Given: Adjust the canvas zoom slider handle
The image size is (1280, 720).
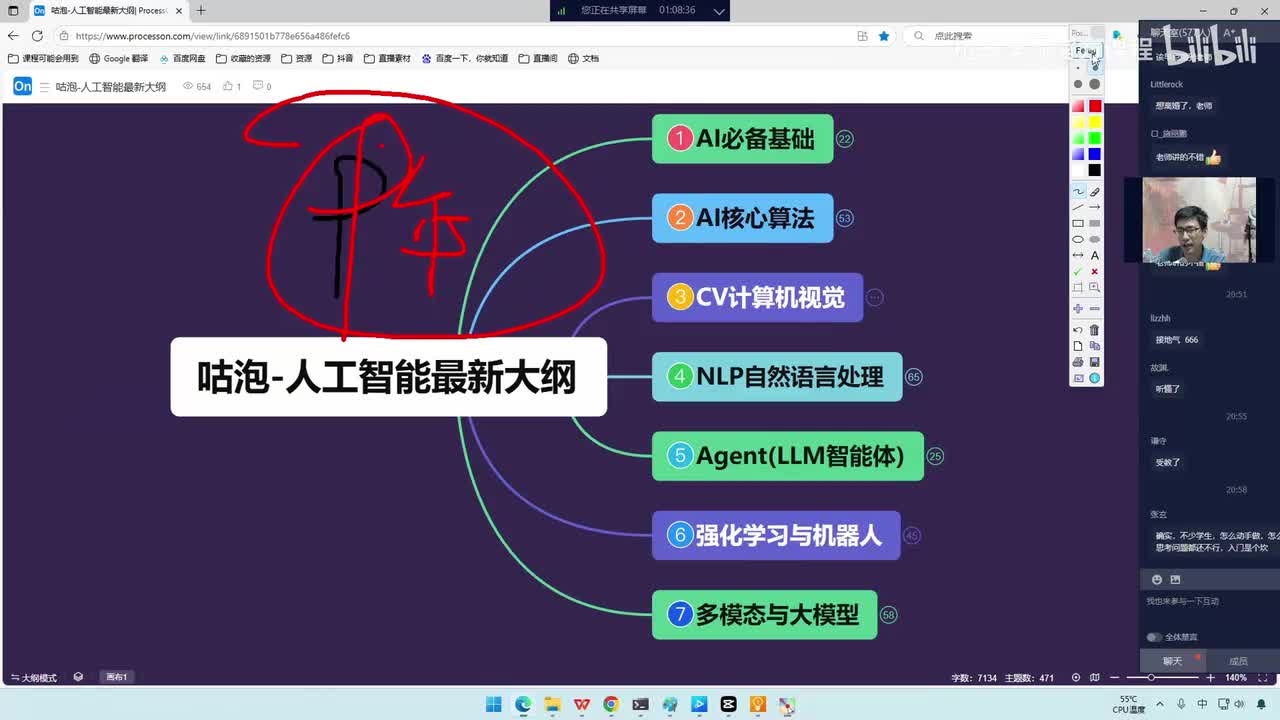Looking at the screenshot, I should [x=1151, y=677].
